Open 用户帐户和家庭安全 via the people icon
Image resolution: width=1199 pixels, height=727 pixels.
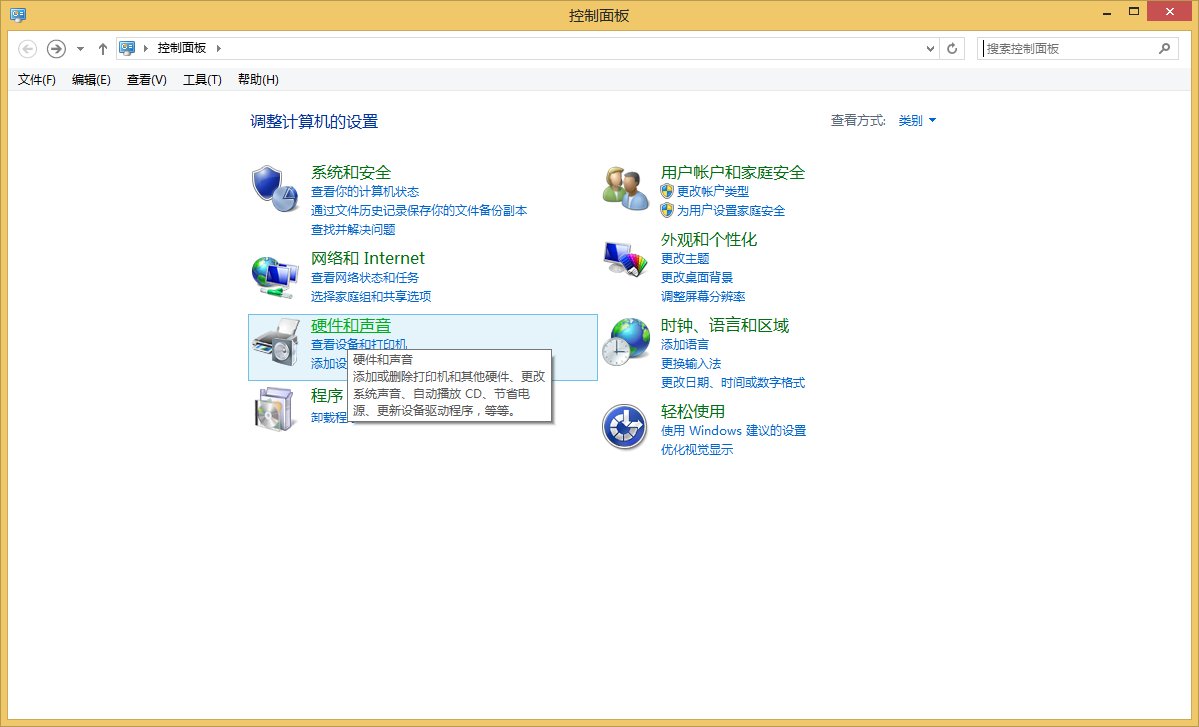[624, 186]
